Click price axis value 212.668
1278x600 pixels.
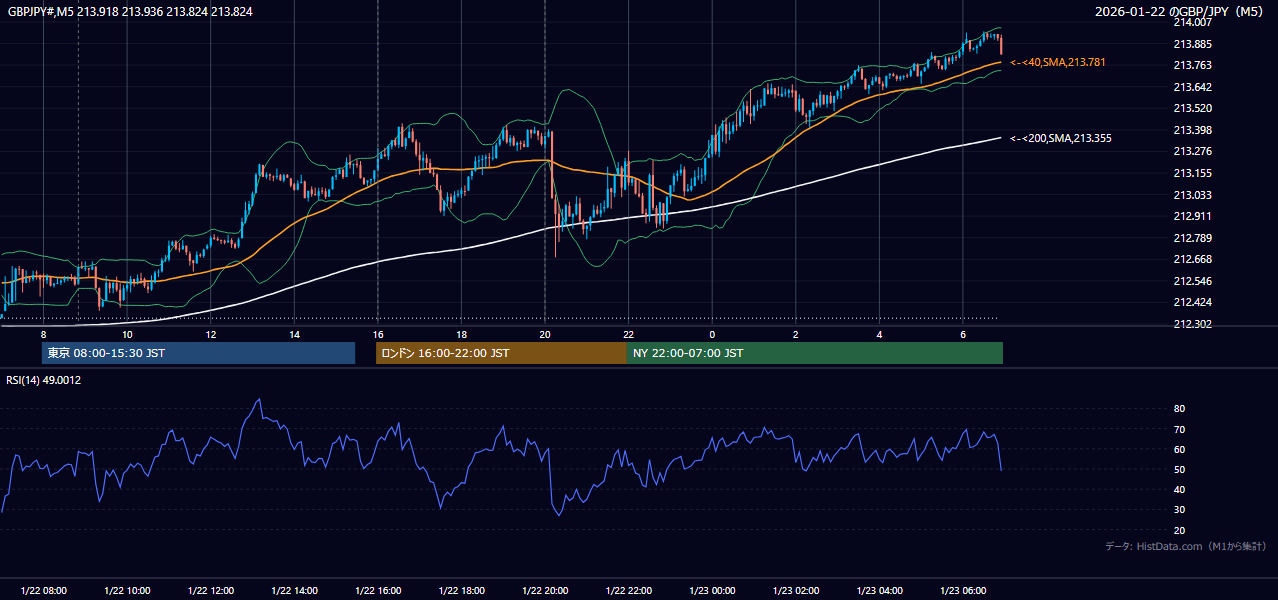1192,259
